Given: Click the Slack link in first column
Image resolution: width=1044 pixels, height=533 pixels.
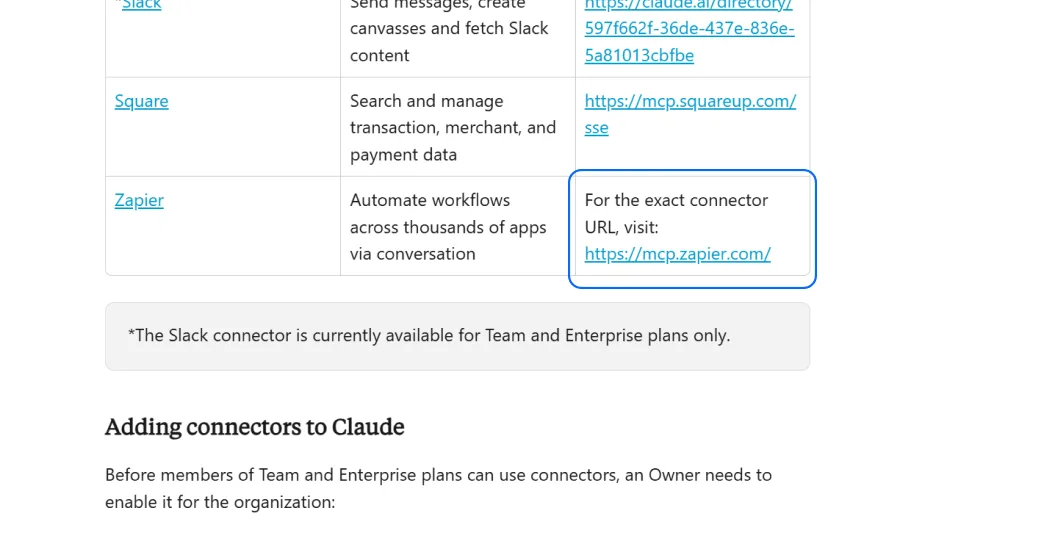Looking at the screenshot, I should (141, 5).
